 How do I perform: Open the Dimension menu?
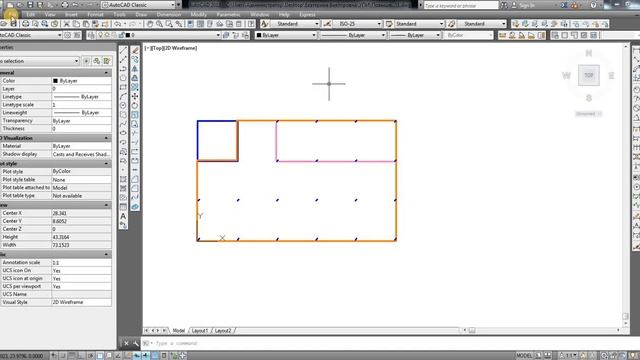tap(169, 15)
